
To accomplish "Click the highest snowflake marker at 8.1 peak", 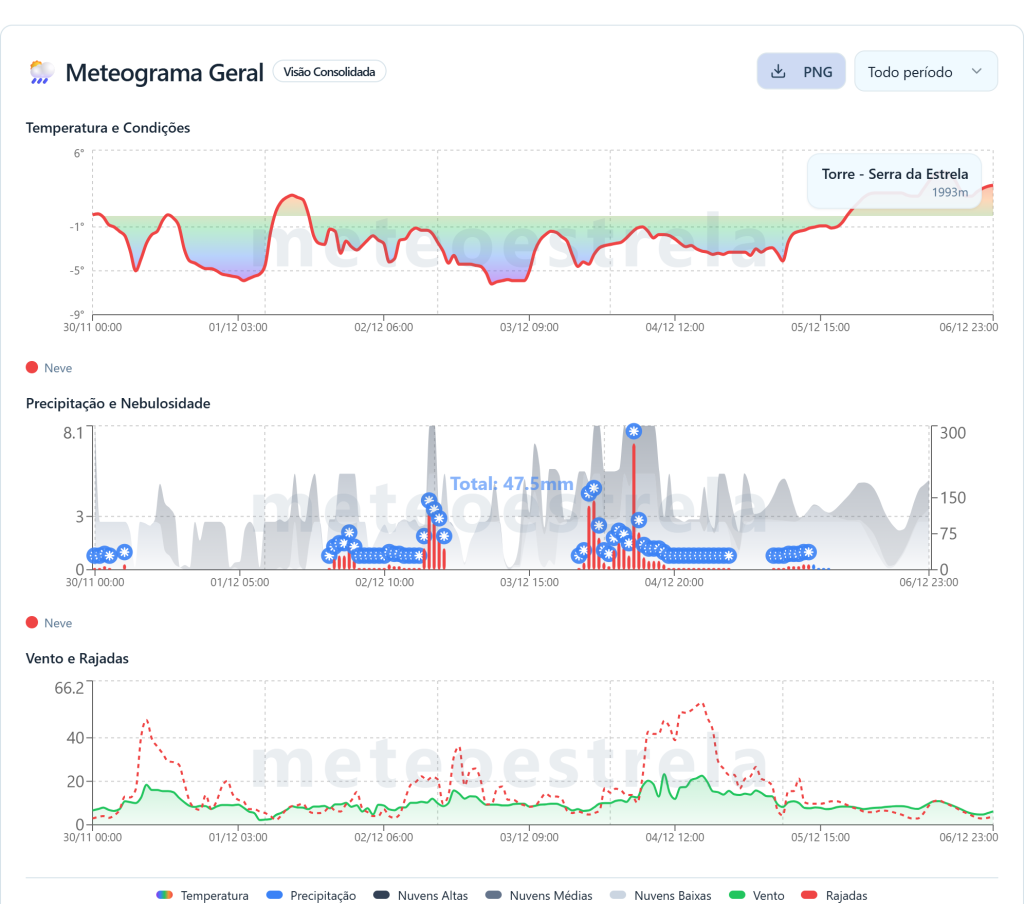I will (633, 431).
